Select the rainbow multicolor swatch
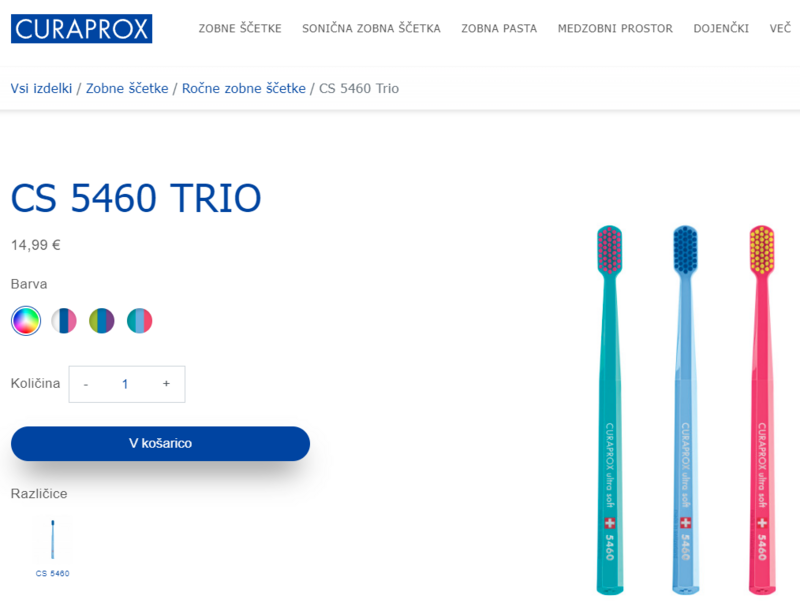The width and height of the screenshot is (800, 603). [x=26, y=321]
